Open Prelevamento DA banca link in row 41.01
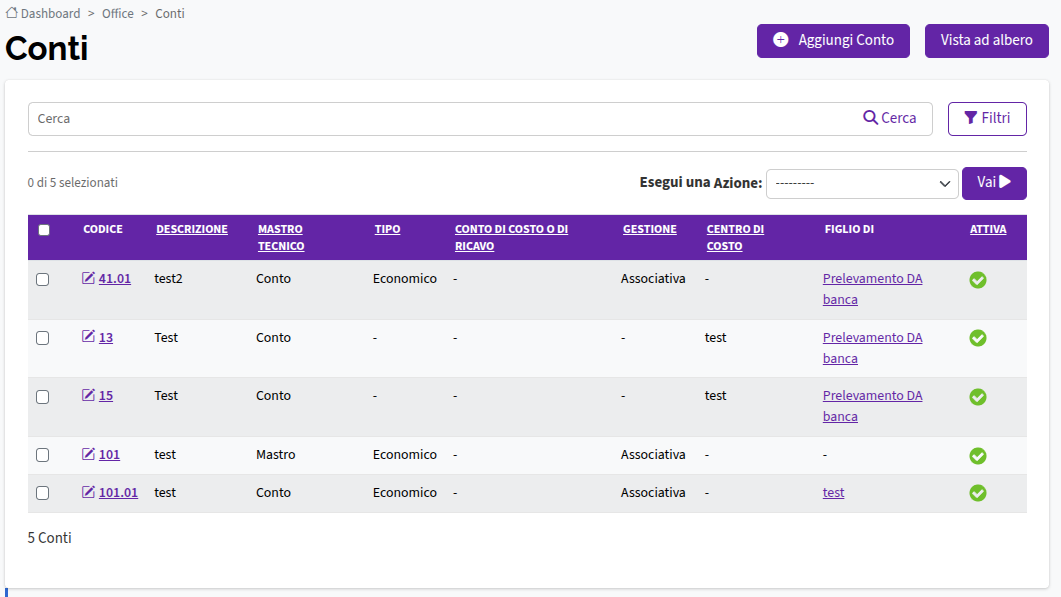 tap(872, 289)
